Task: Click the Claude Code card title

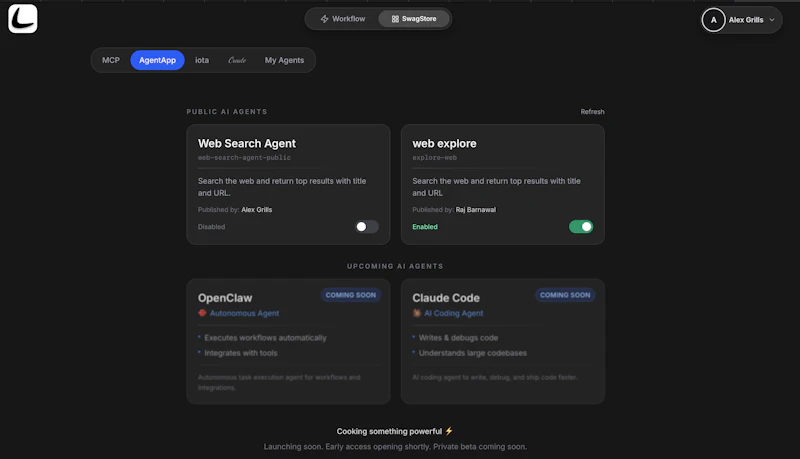Action: (446, 298)
